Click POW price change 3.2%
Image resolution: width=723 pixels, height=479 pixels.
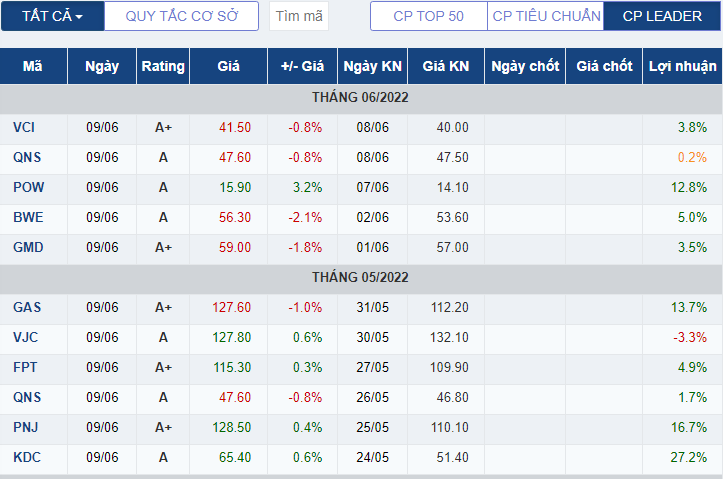click(x=308, y=188)
